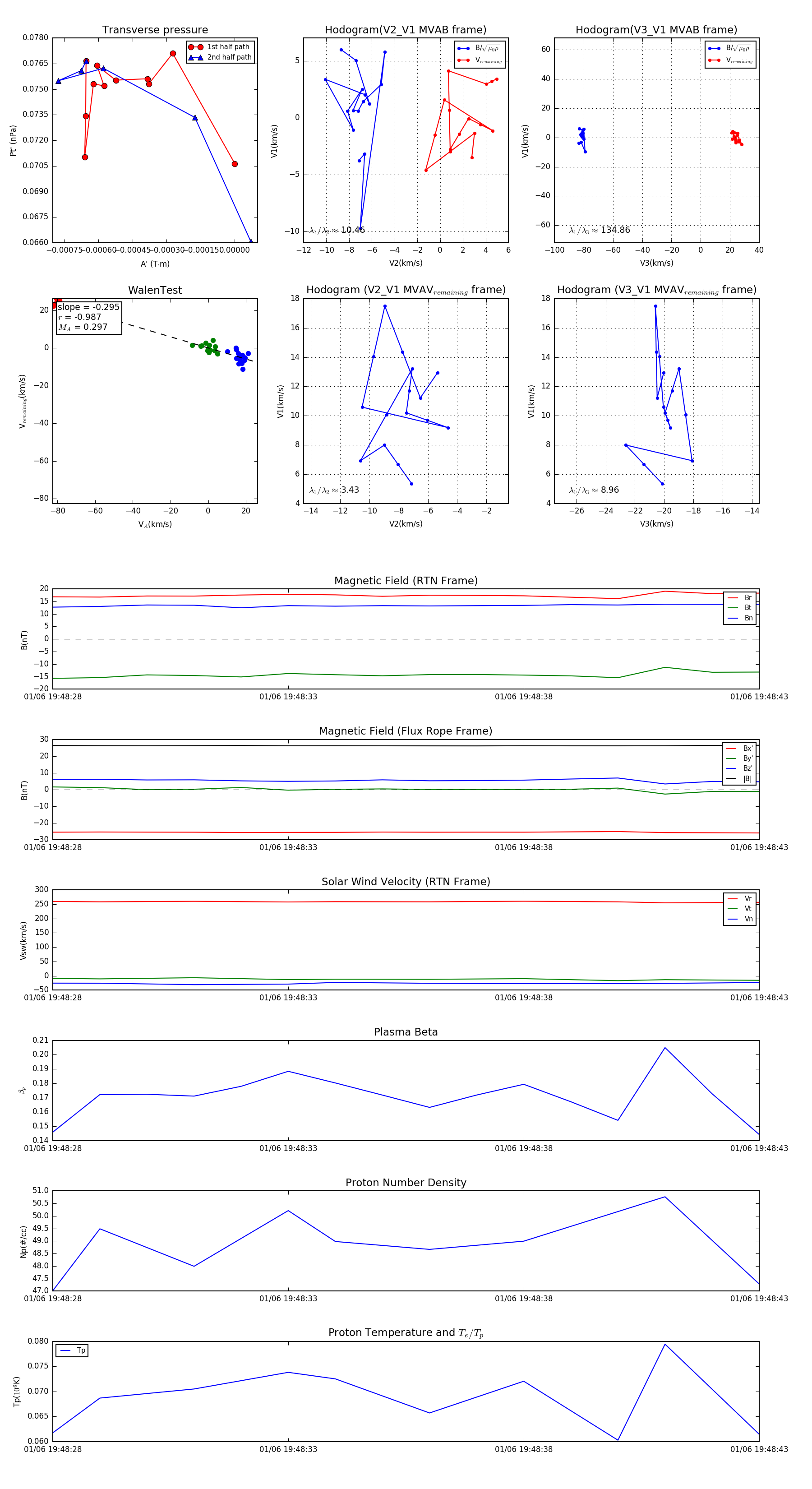
Task: Click the 'Proton Number Density' chart title
Action: pos(406,1183)
